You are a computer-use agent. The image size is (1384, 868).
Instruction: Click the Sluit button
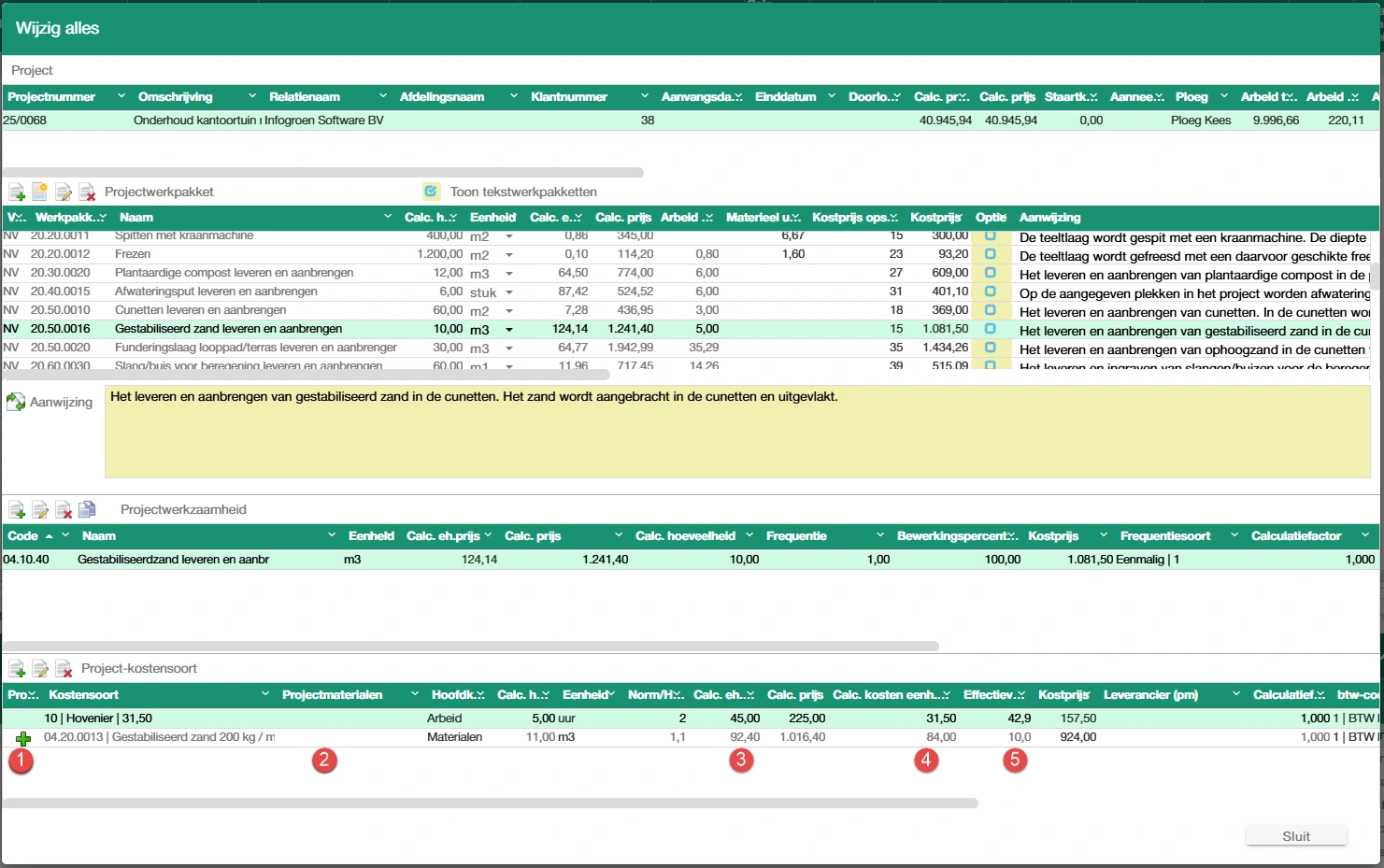1295,836
